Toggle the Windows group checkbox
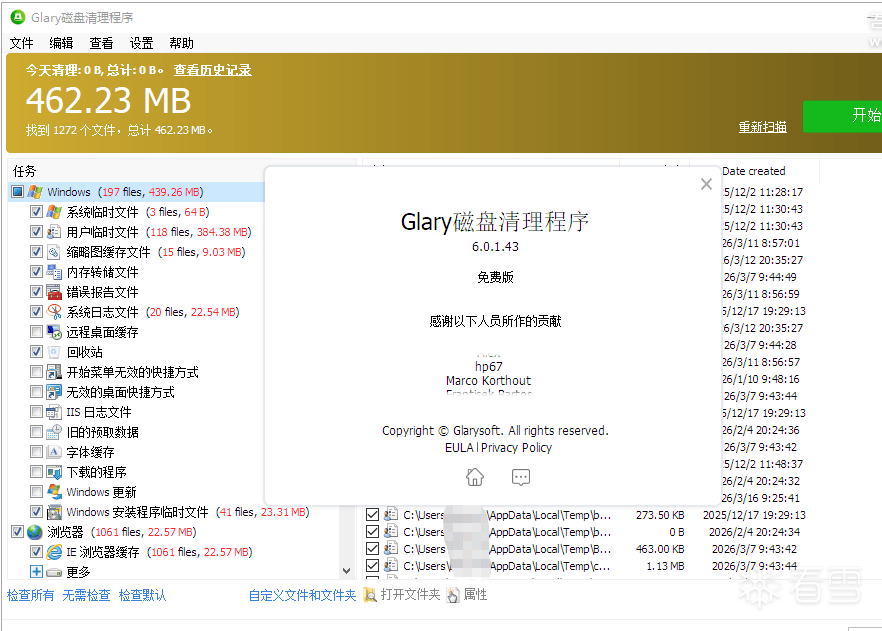This screenshot has height=631, width=882. [17, 192]
